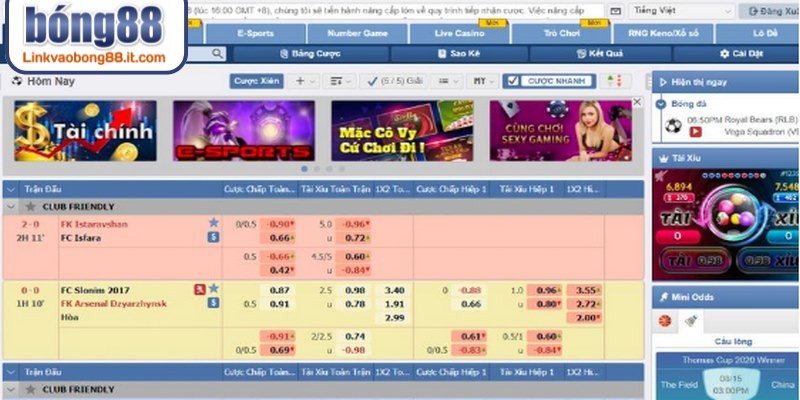Viewport: 800px width, 400px height.
Task: Click the XỈU bet button in Tài Xỉu game
Action: 768,261
